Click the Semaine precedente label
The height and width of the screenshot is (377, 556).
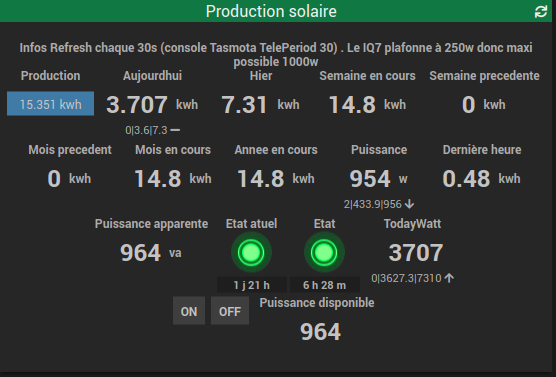point(484,76)
